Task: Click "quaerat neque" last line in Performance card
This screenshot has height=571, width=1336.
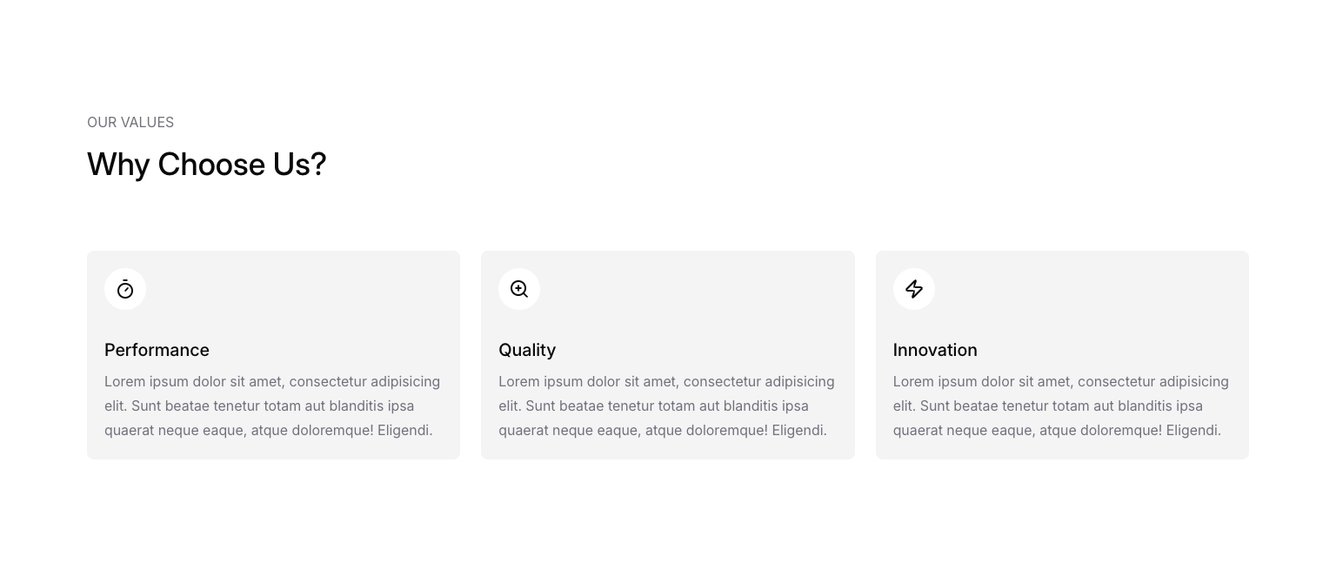Action: coord(268,430)
